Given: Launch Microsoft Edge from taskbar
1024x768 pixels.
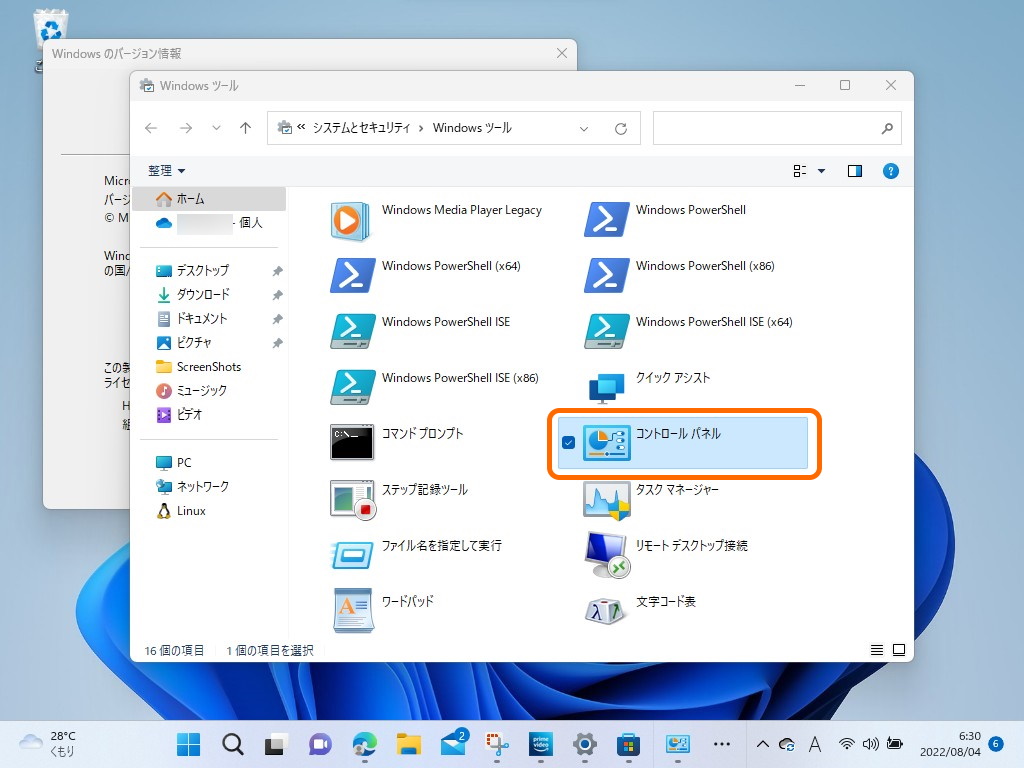Looking at the screenshot, I should click(364, 744).
